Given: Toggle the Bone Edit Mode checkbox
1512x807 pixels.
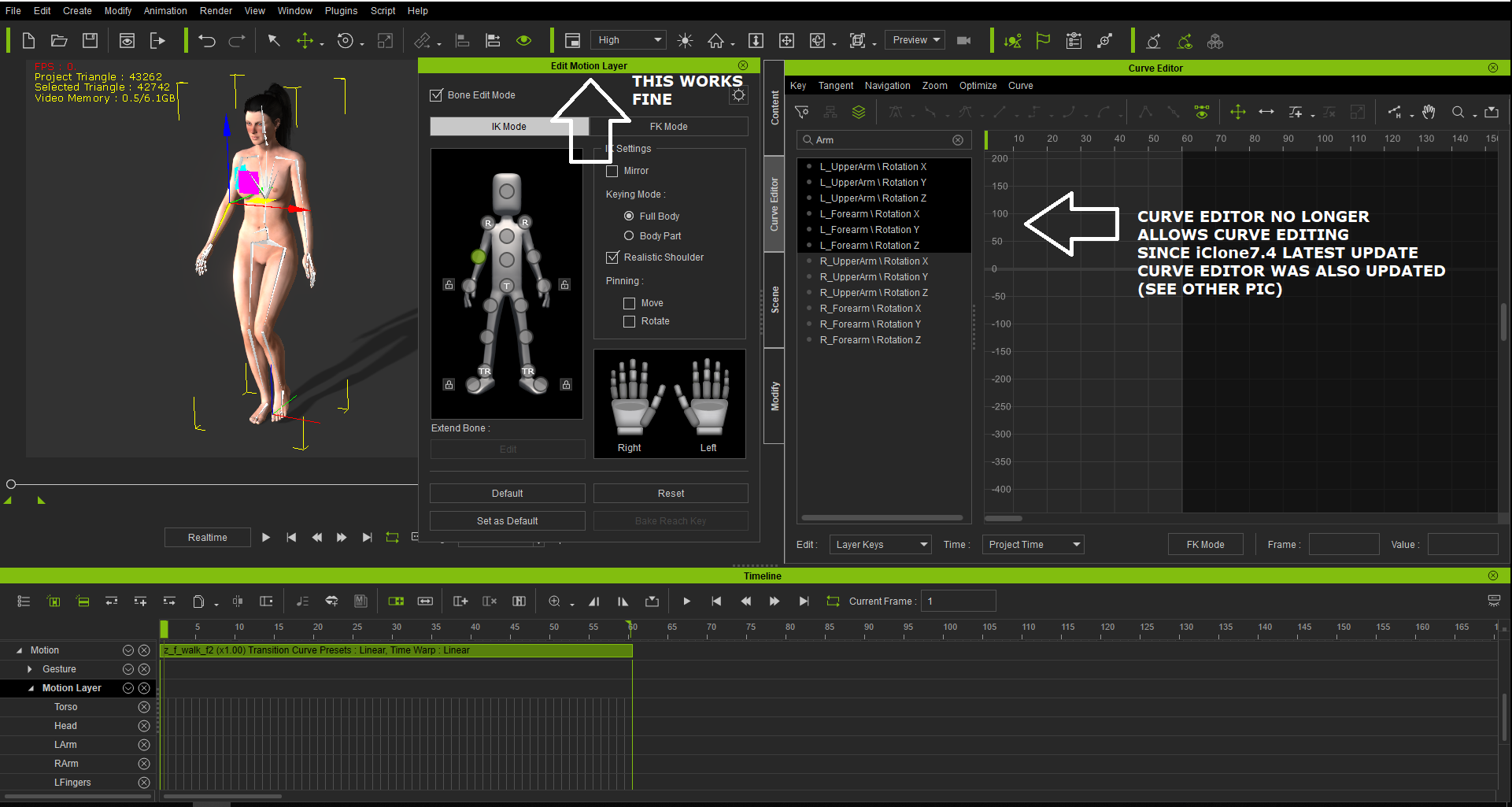Looking at the screenshot, I should coord(436,95).
